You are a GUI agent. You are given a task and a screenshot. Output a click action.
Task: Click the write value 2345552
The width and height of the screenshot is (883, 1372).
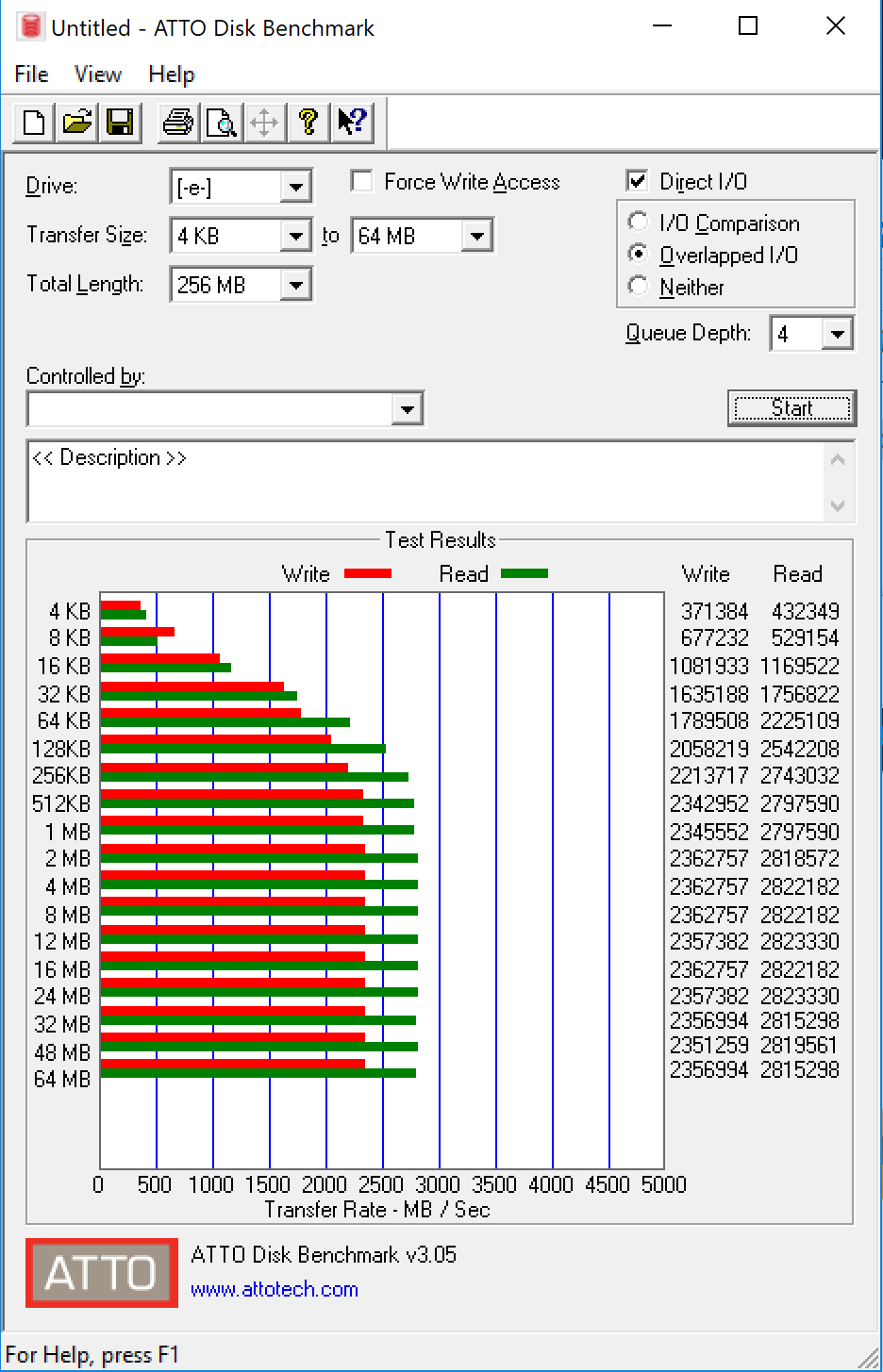(x=709, y=832)
